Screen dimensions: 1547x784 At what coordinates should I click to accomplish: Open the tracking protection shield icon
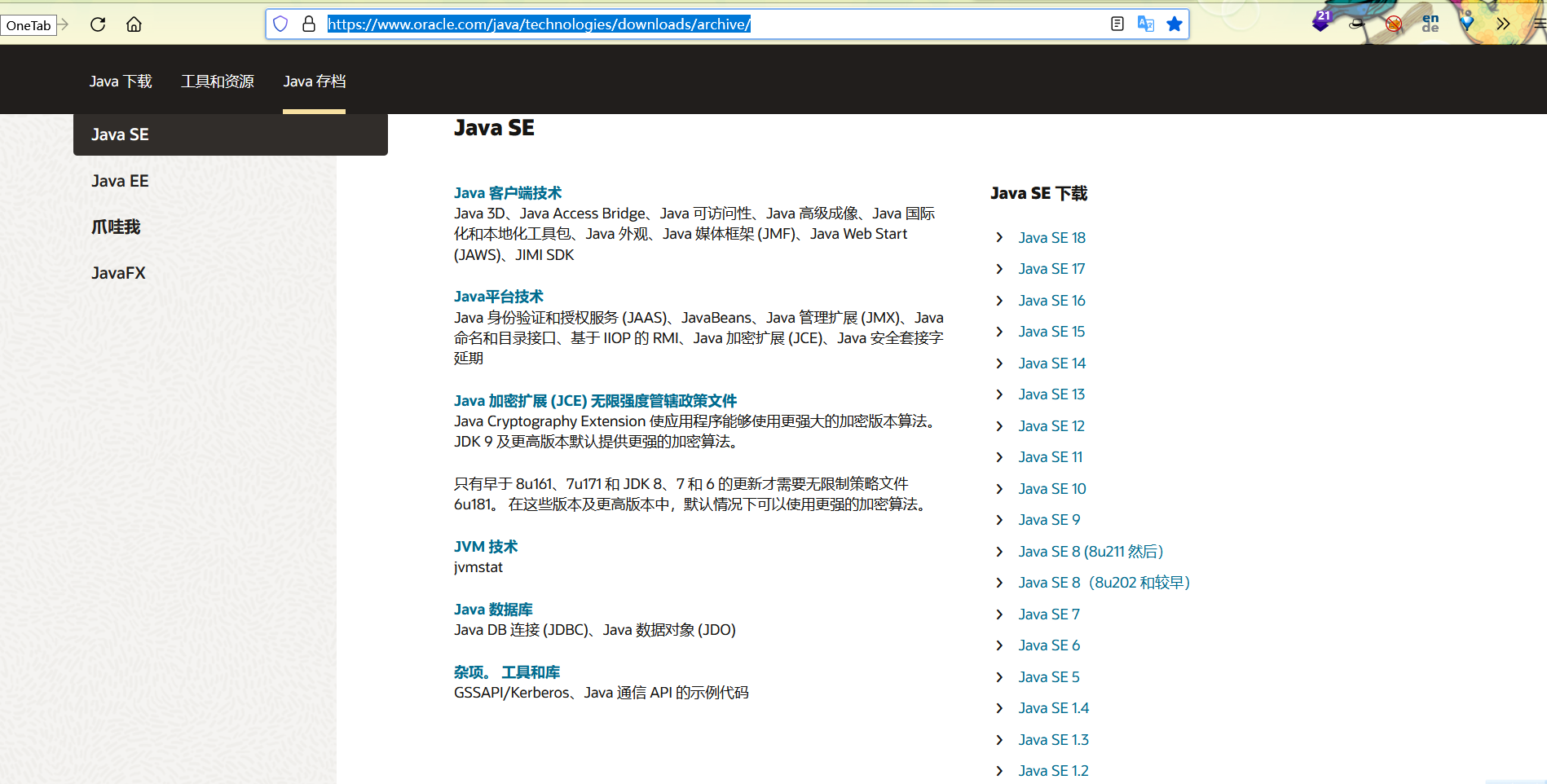coord(280,24)
